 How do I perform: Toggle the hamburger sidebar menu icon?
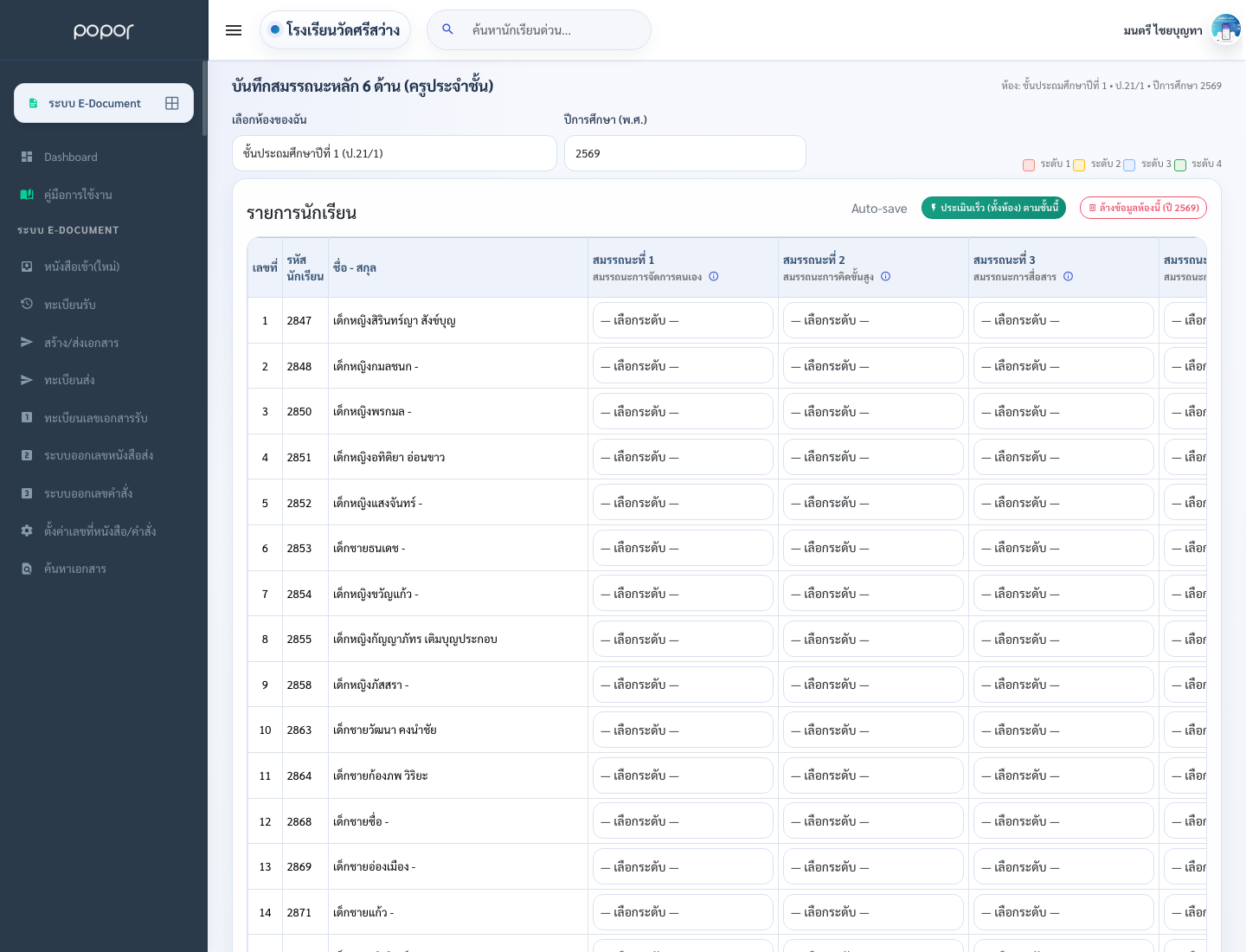(x=234, y=30)
